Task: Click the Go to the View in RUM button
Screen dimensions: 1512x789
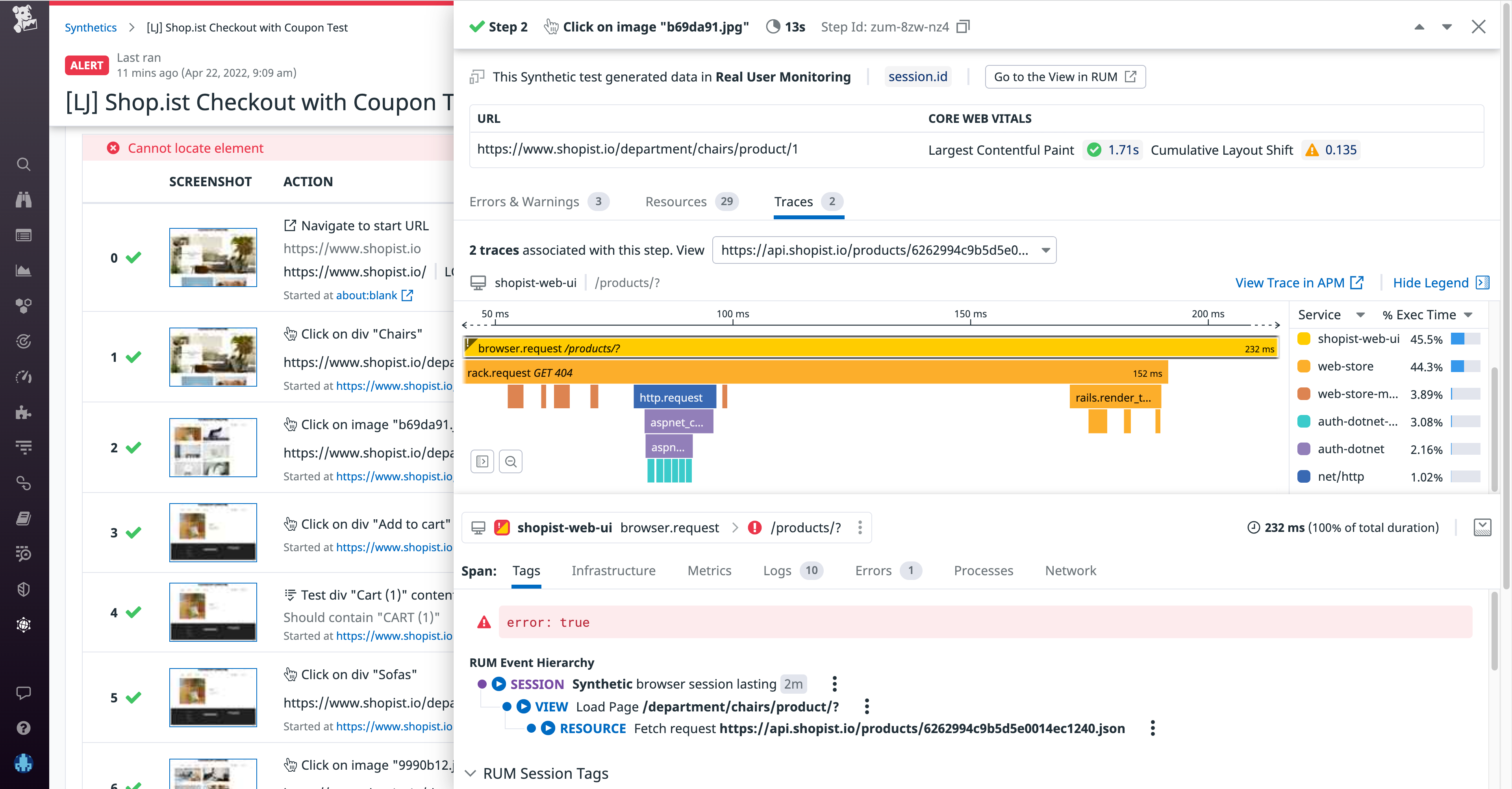Action: click(x=1065, y=76)
